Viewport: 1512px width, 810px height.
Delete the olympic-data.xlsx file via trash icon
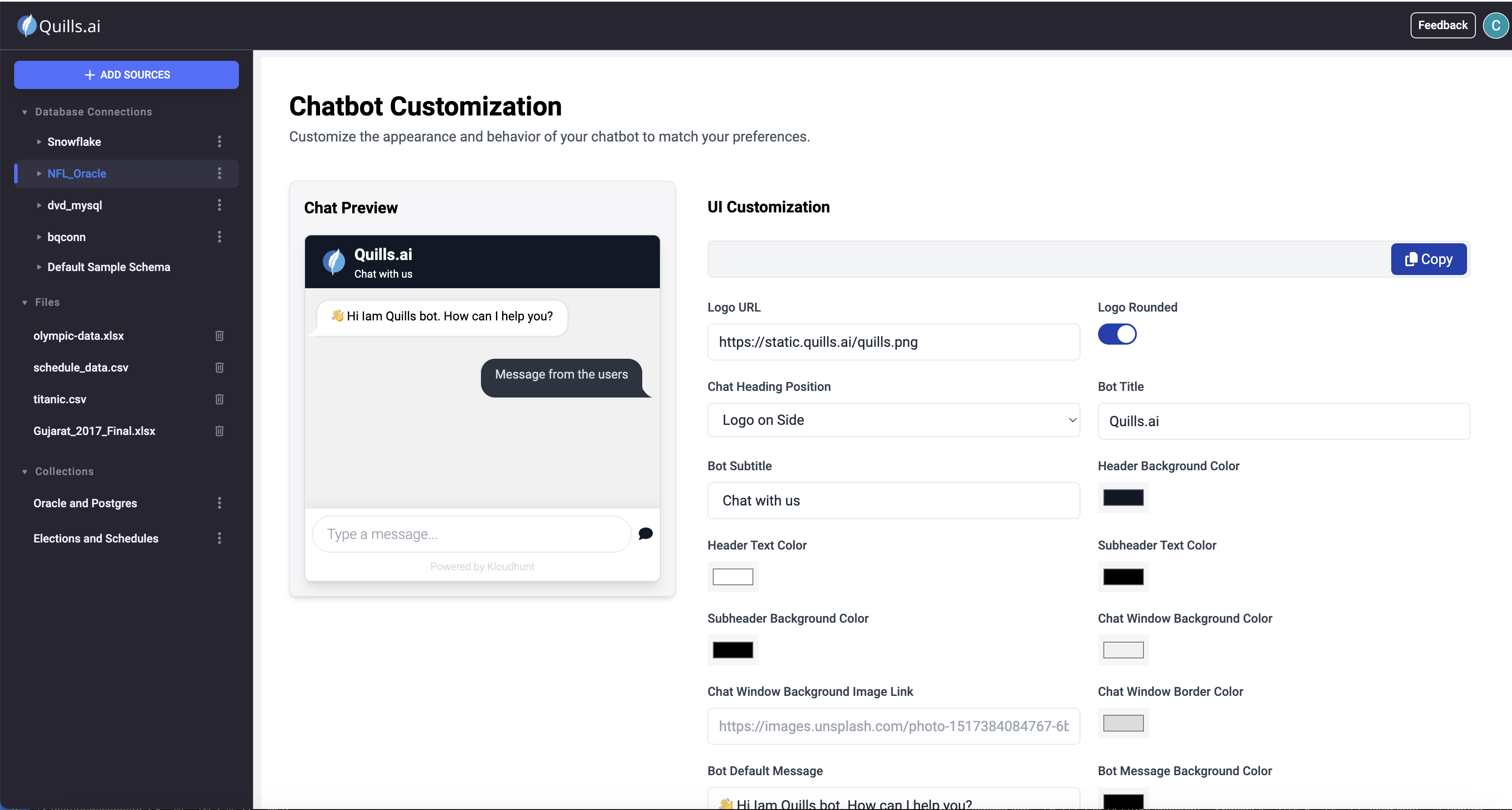(x=220, y=336)
